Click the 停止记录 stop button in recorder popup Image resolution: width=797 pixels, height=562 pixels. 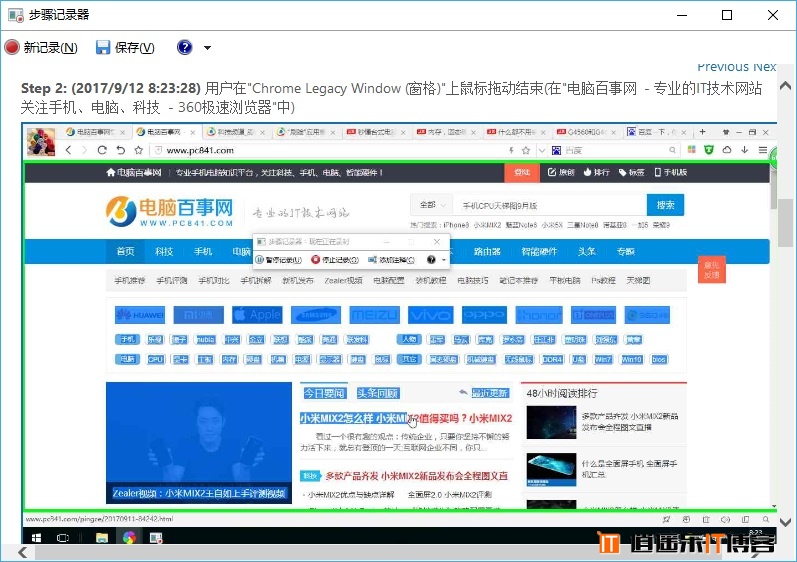tap(335, 260)
